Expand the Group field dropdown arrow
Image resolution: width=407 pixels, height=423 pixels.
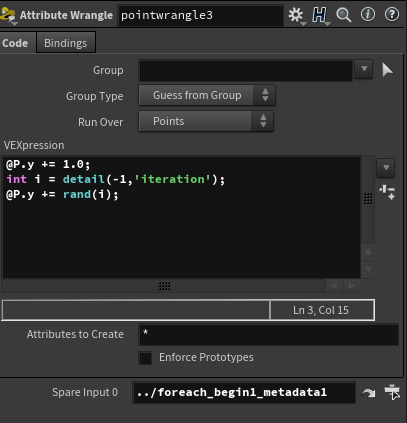pyautogui.click(x=364, y=69)
